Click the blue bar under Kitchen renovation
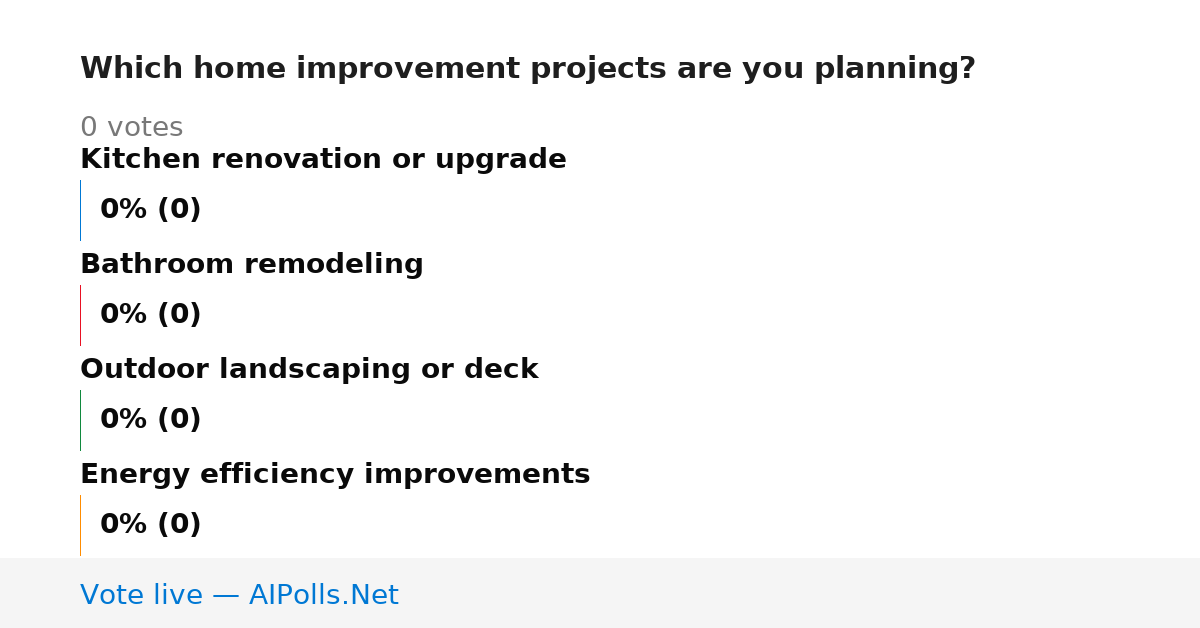This screenshot has width=1200, height=628. click(80, 210)
